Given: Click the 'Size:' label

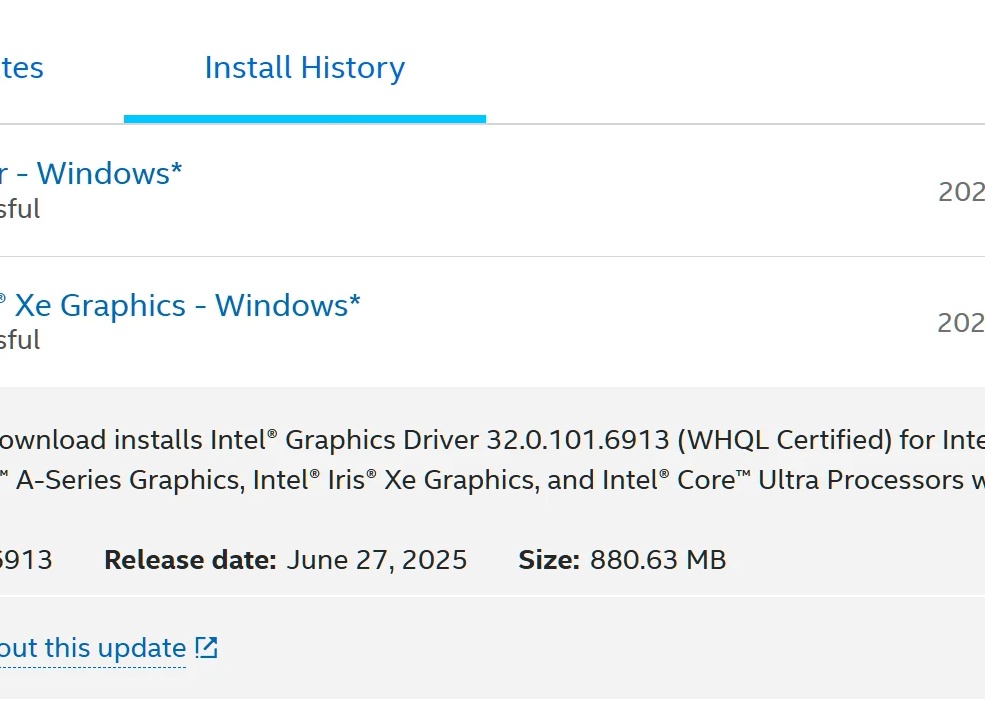Looking at the screenshot, I should pos(549,560).
